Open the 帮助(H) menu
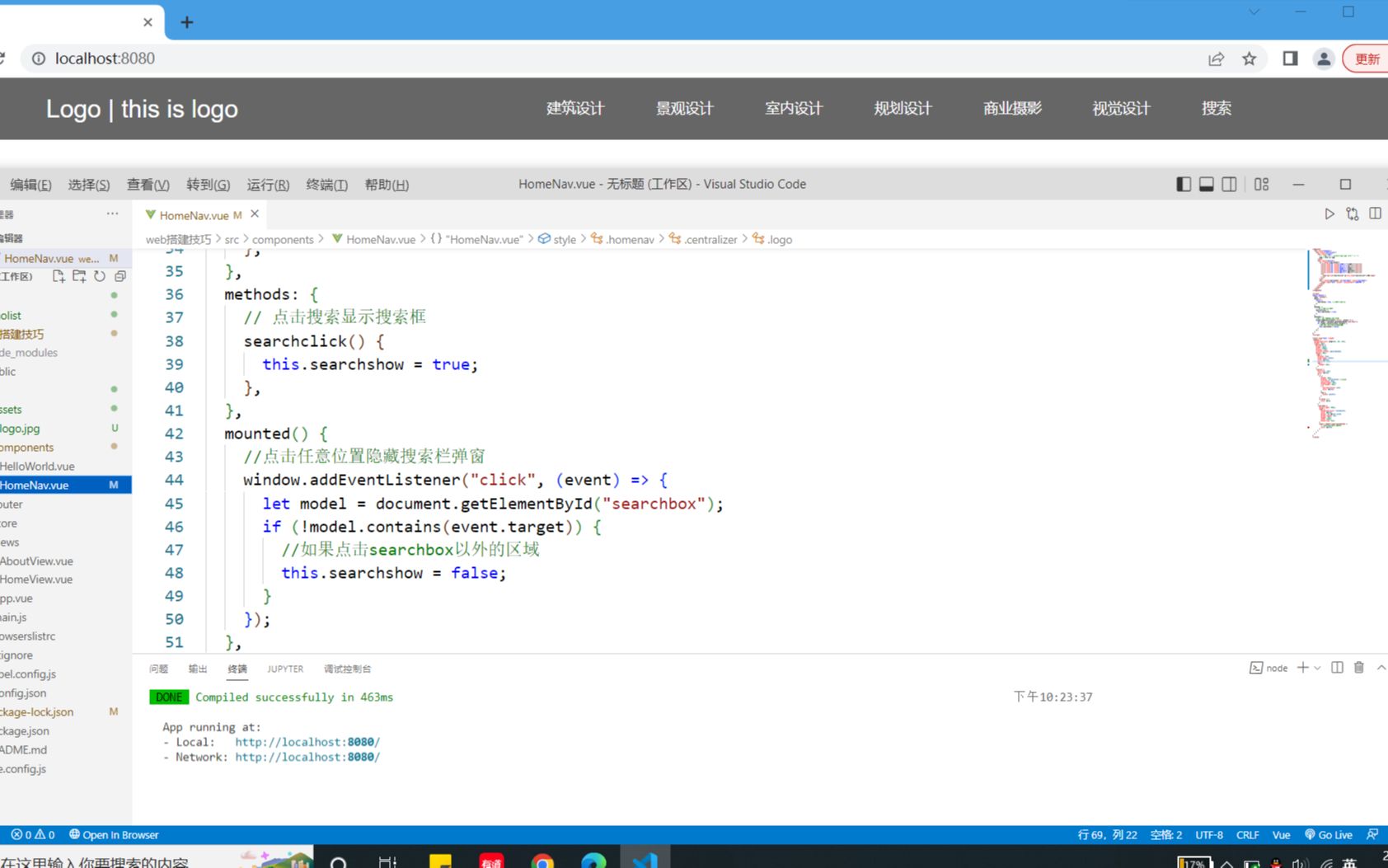The image size is (1388, 868). 387,185
